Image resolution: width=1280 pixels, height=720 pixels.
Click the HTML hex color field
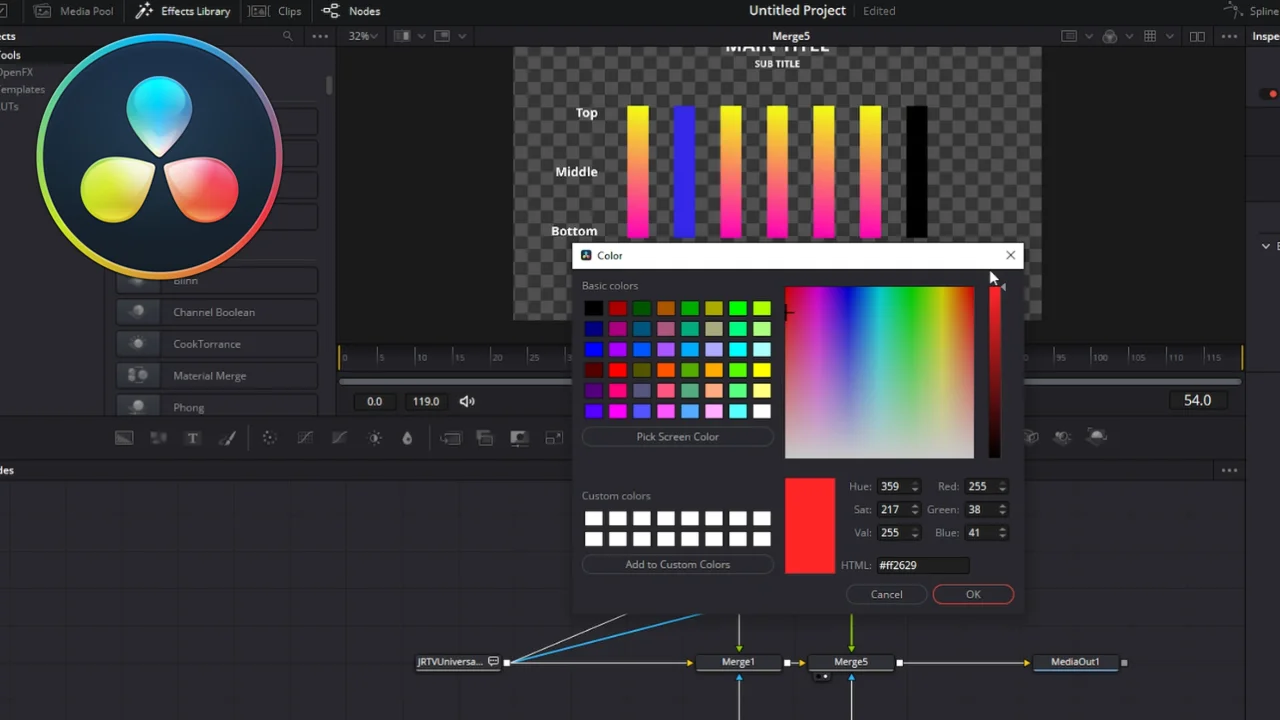[x=923, y=565]
